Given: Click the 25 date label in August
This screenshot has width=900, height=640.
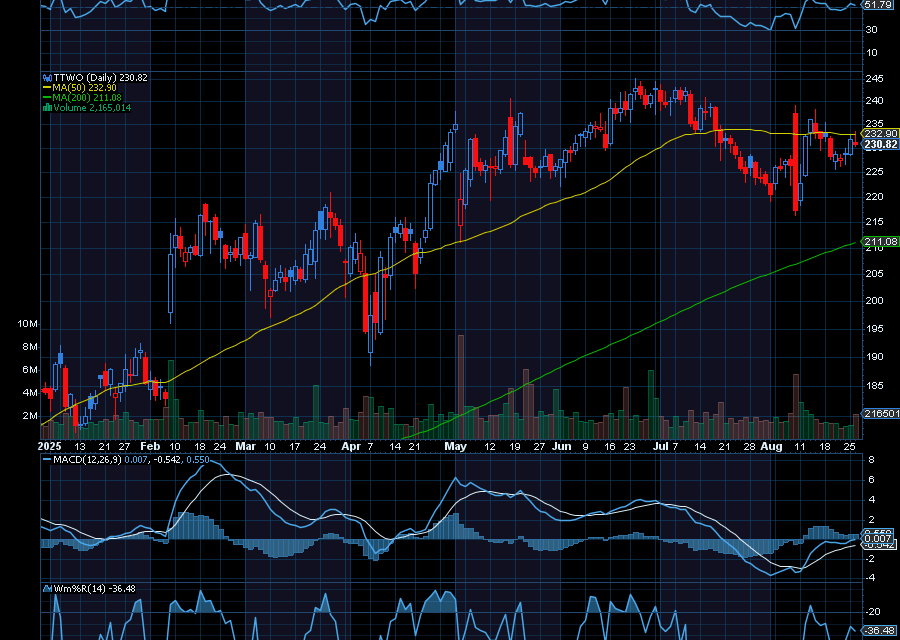Looking at the screenshot, I should [x=850, y=447].
